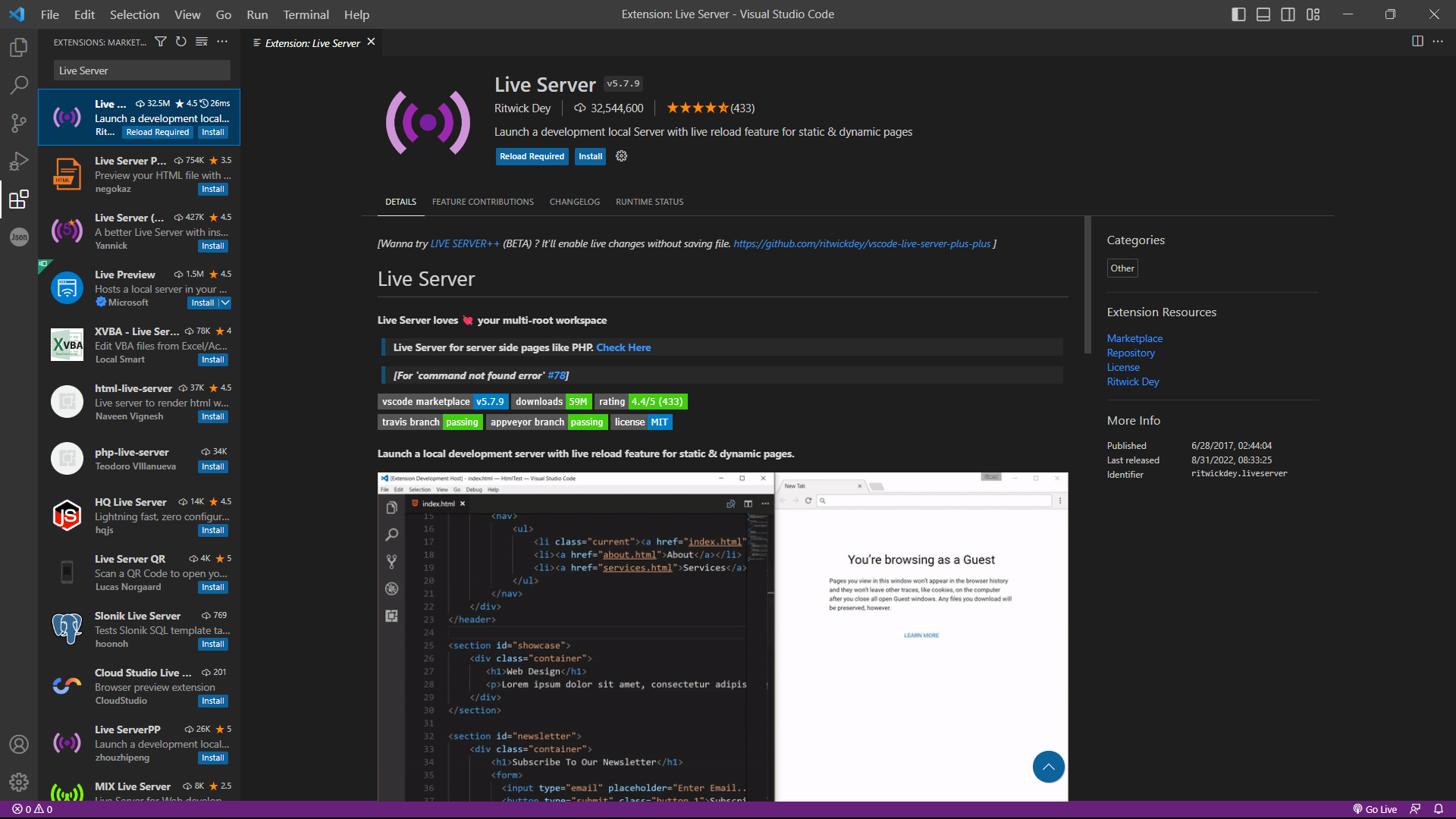Click the scroll-to-top round arrow button
This screenshot has width=1456, height=819.
1048,767
